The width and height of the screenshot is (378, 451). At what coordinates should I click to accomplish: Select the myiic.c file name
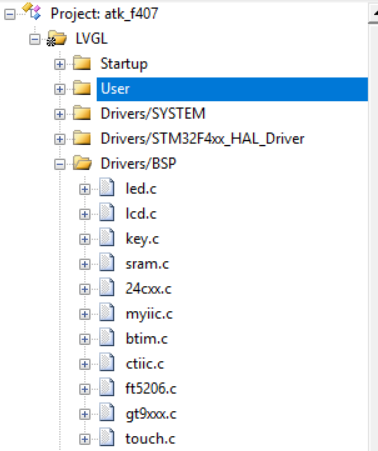pos(149,314)
